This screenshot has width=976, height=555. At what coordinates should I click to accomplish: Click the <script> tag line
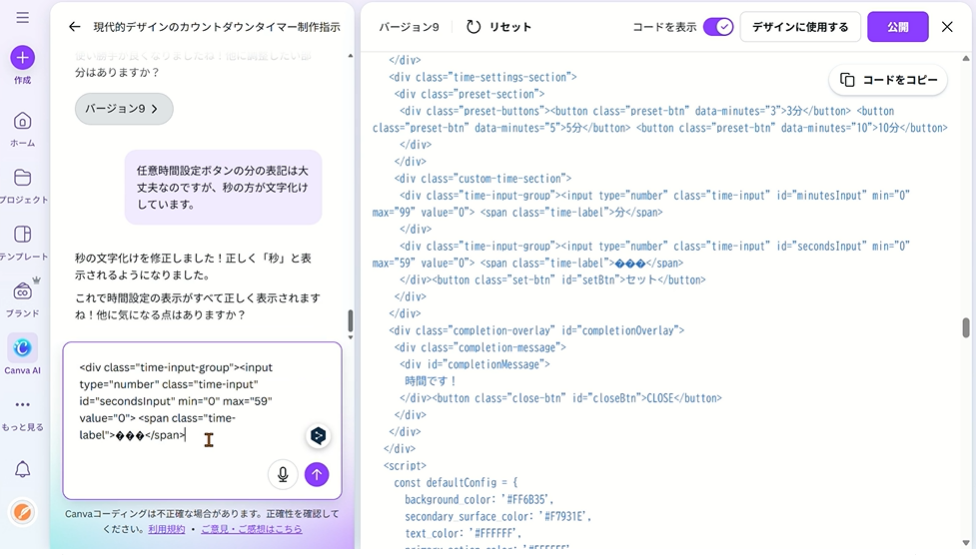coord(405,465)
